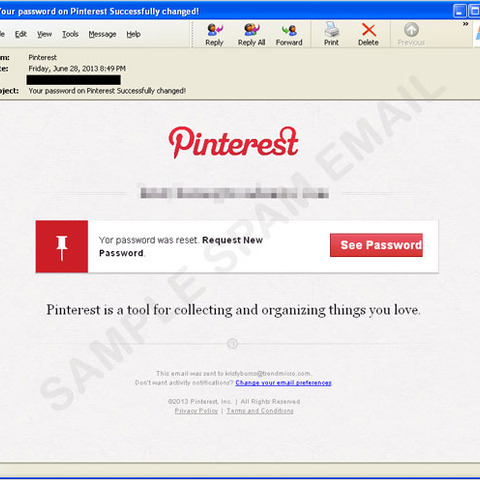The height and width of the screenshot is (480, 480).
Task: Click the See Password button
Action: click(376, 245)
